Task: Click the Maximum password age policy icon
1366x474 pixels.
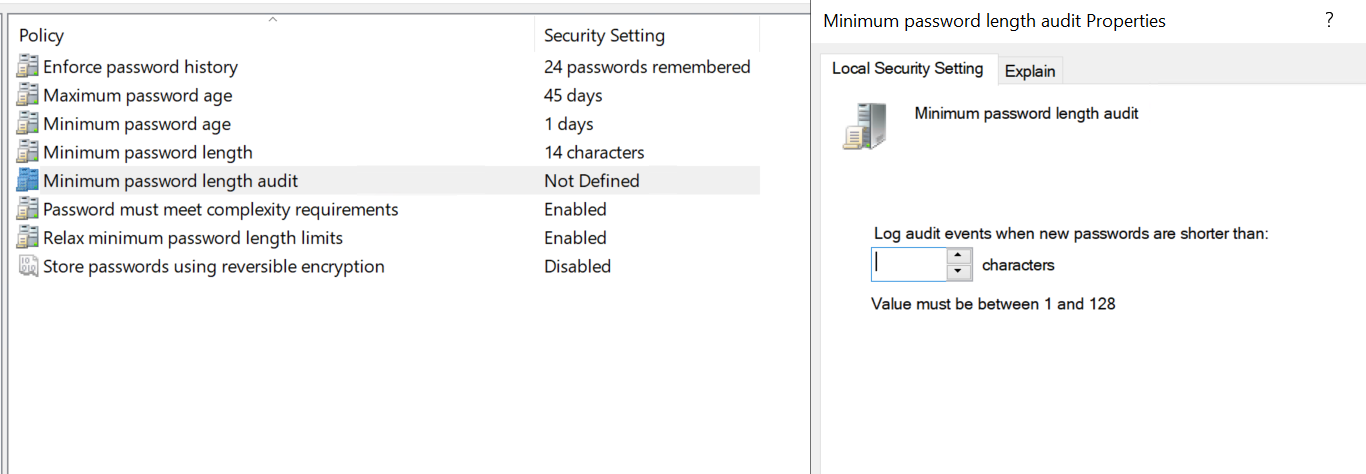Action: (x=28, y=96)
